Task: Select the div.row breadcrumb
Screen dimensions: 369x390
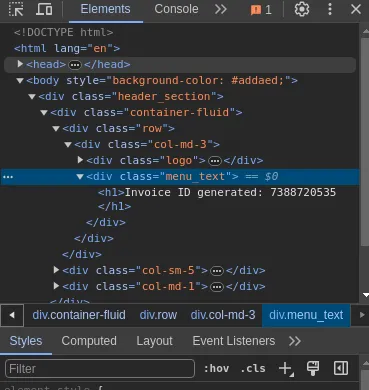Action: 158,315
